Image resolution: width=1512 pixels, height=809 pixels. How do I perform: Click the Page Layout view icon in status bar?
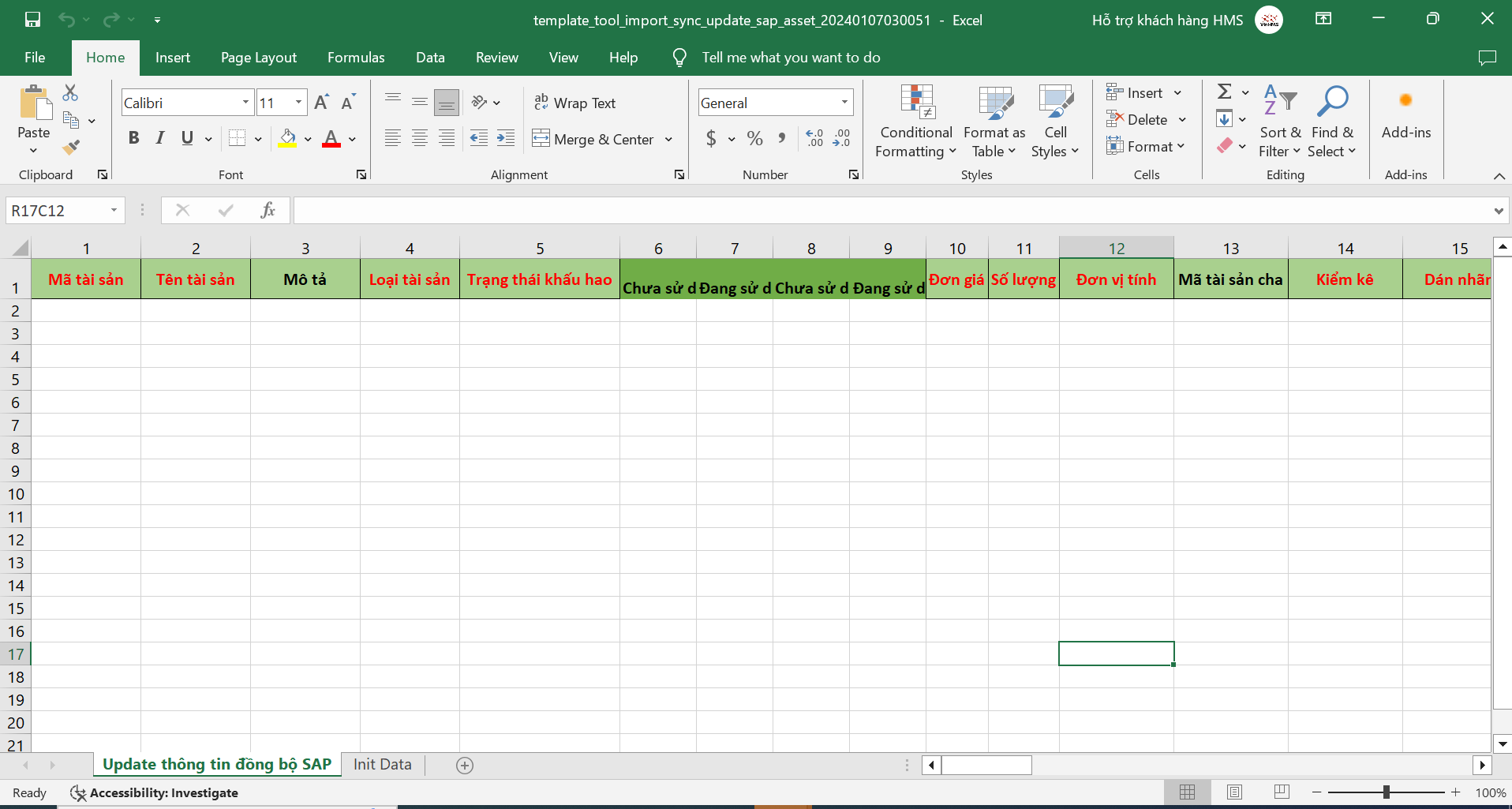1234,792
